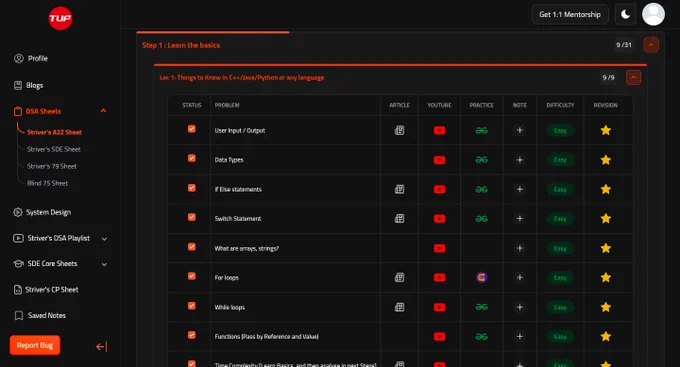The height and width of the screenshot is (367, 680).
Task: Open article for Switch Statement
Action: pyautogui.click(x=399, y=219)
